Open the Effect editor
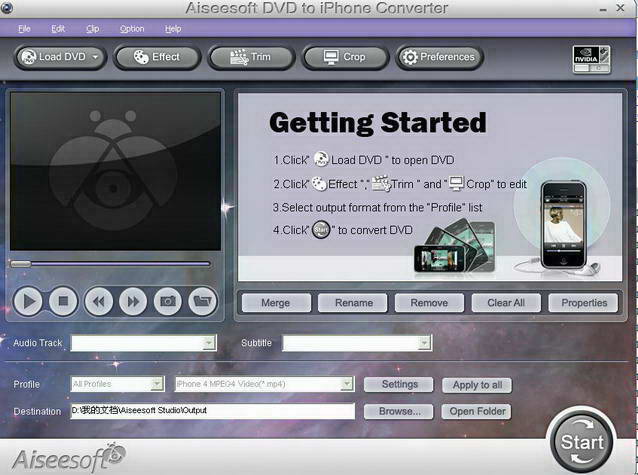This screenshot has width=638, height=475. click(x=157, y=57)
